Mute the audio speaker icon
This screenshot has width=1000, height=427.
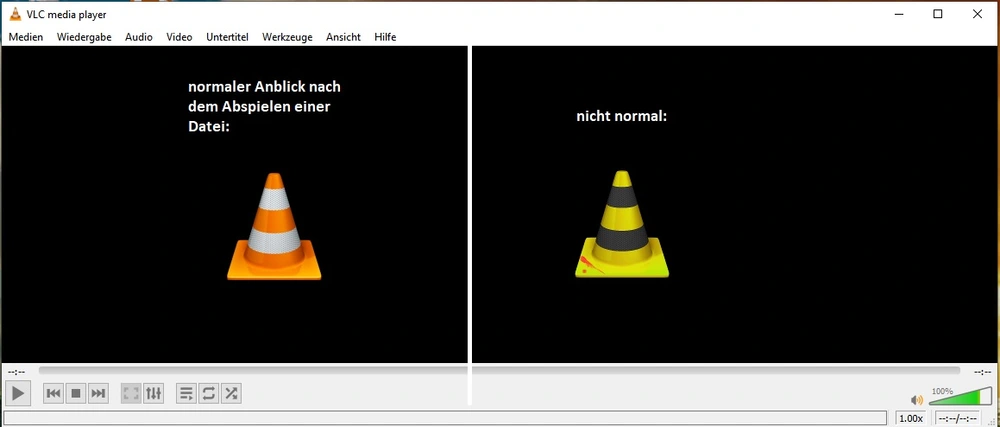tap(917, 400)
